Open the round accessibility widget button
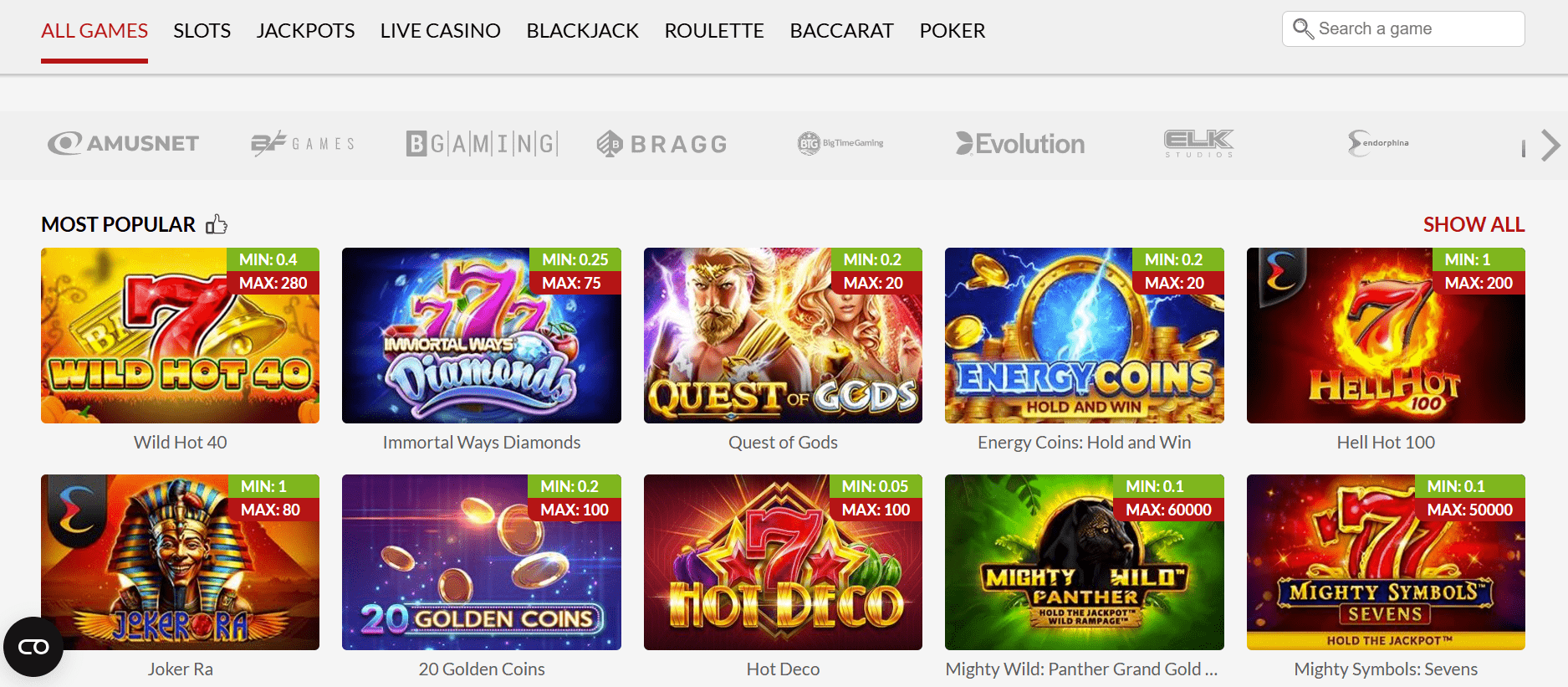1568x687 pixels. pos(33,647)
